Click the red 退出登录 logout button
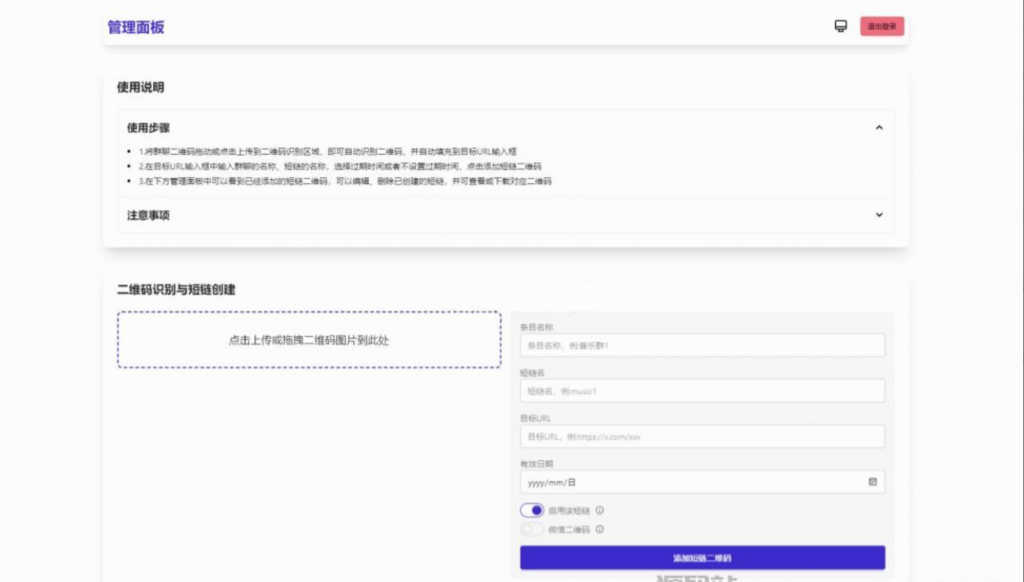This screenshot has height=582, width=1024. 884,25
